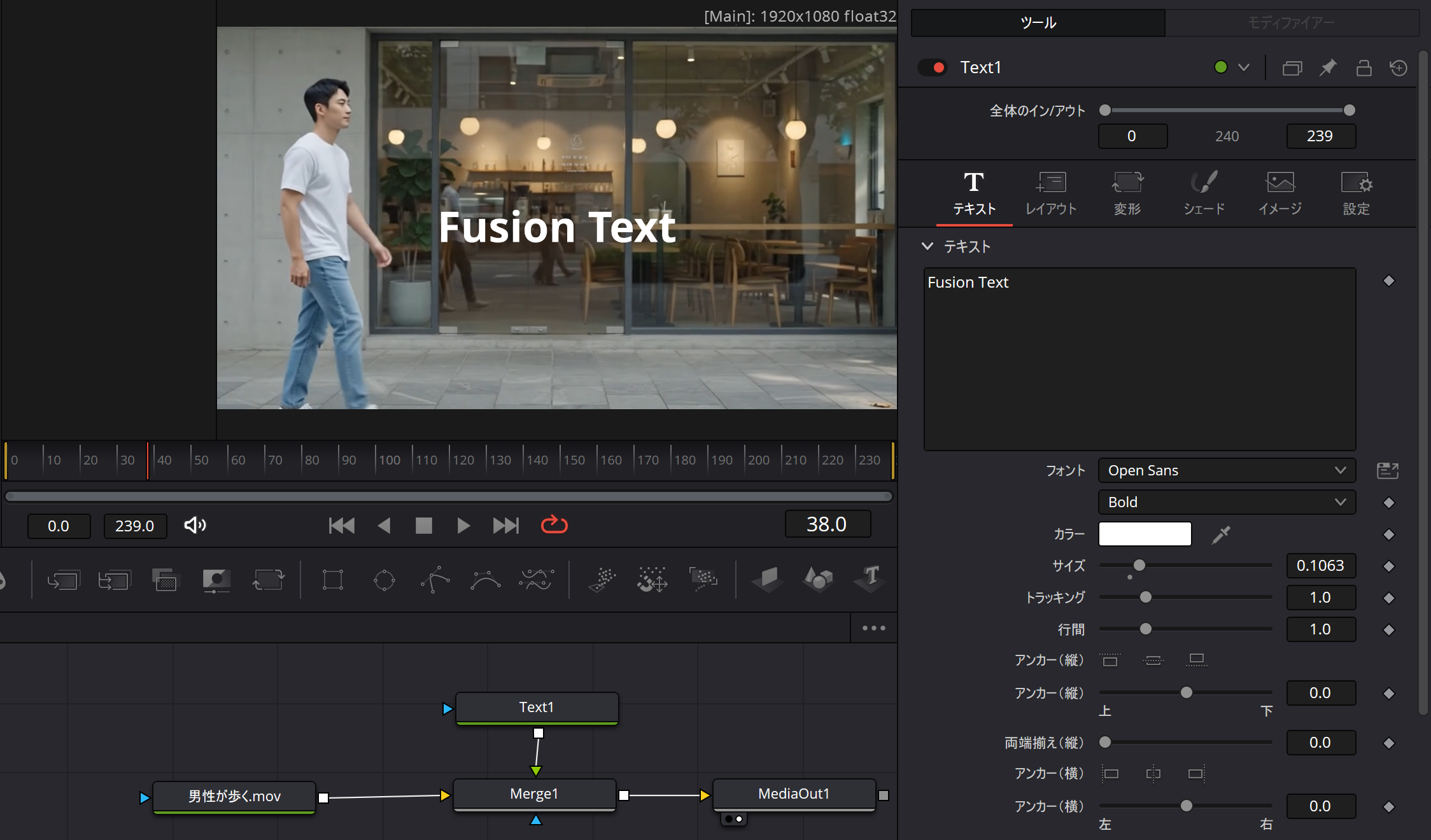Click the サイズ slider handle
Screen dimensions: 1431x840
[1139, 565]
